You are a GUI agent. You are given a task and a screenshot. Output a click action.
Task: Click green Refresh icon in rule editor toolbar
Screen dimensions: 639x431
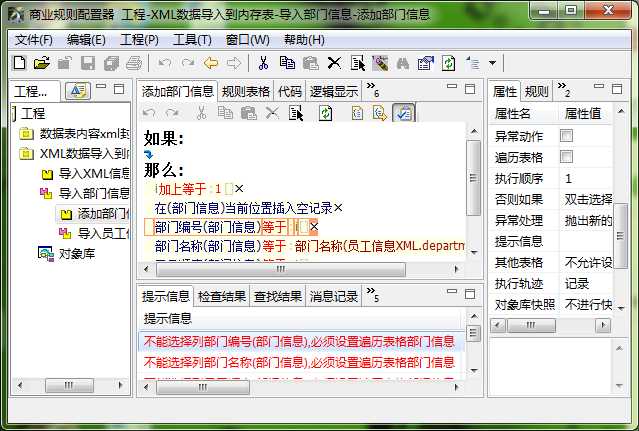(x=325, y=113)
